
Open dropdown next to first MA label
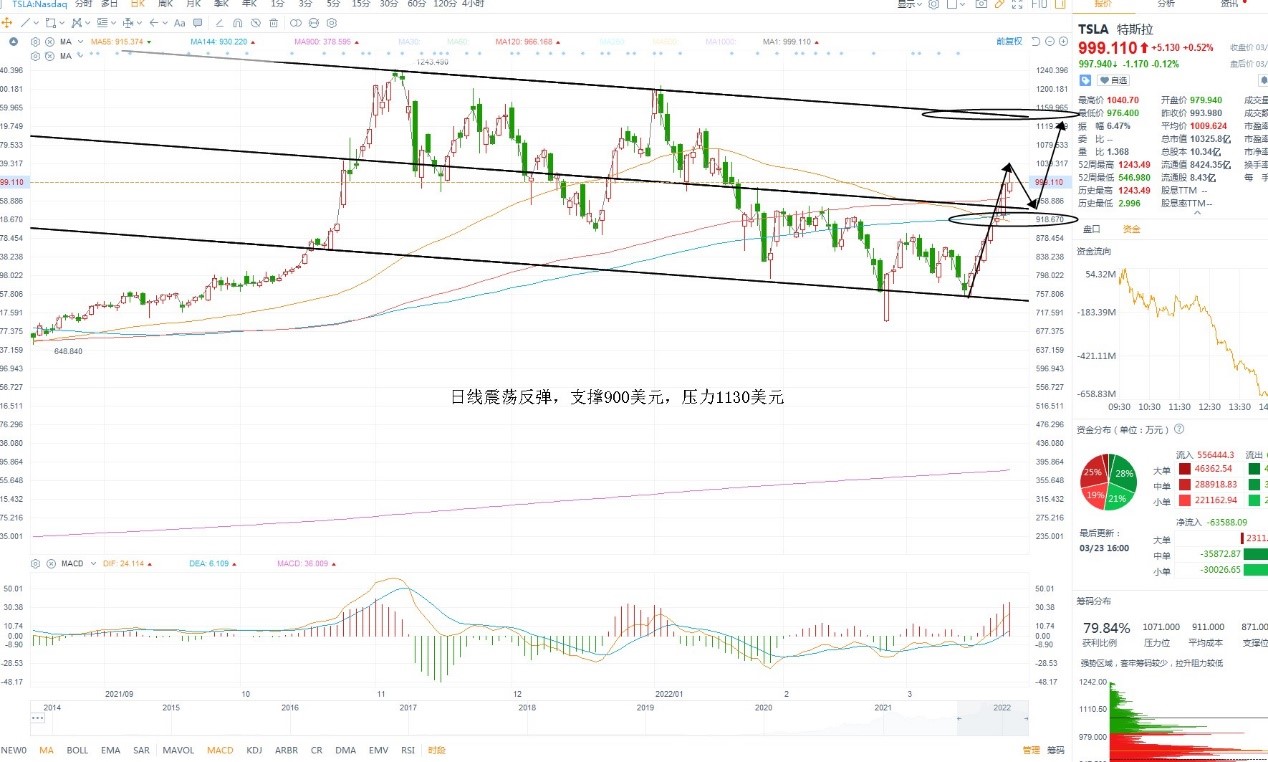click(x=81, y=42)
